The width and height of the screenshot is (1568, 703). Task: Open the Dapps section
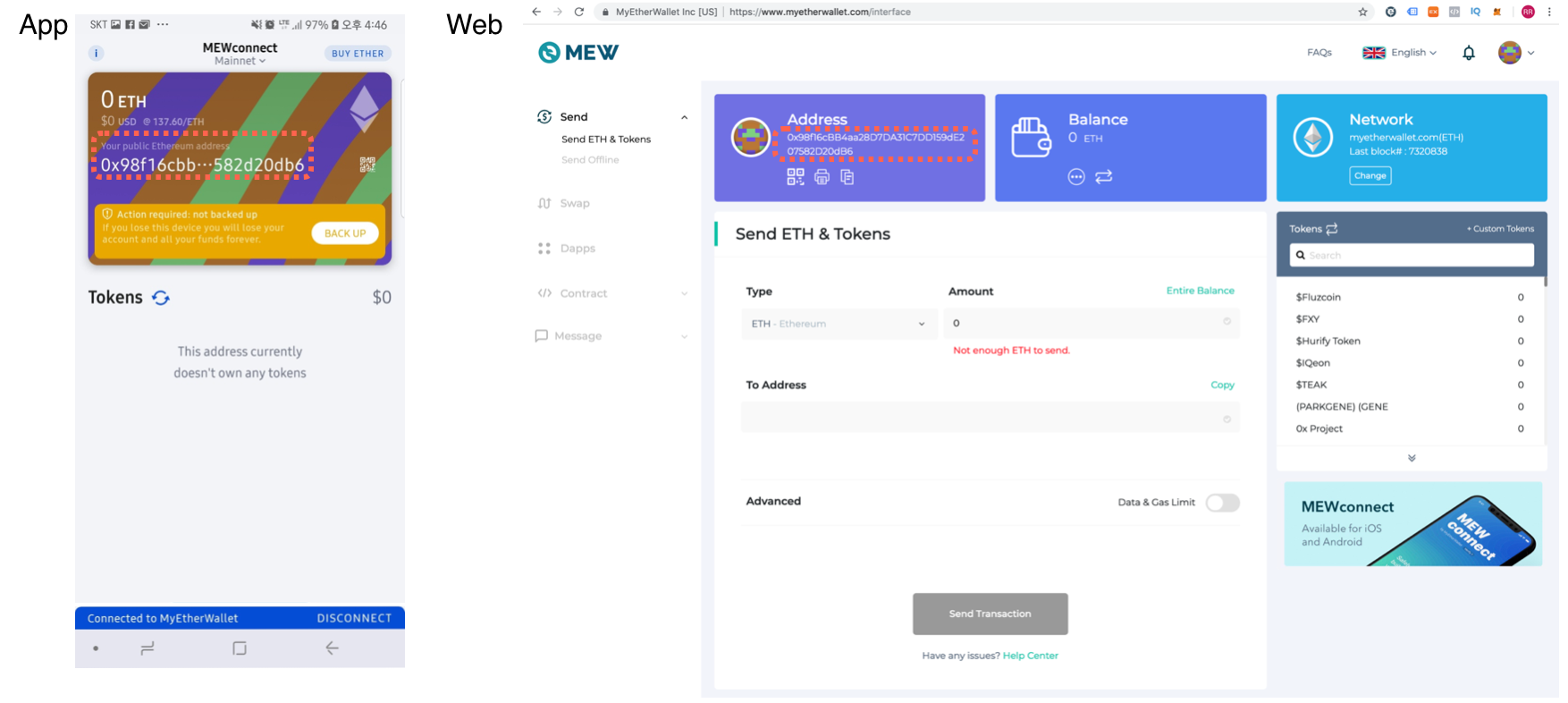[577, 249]
